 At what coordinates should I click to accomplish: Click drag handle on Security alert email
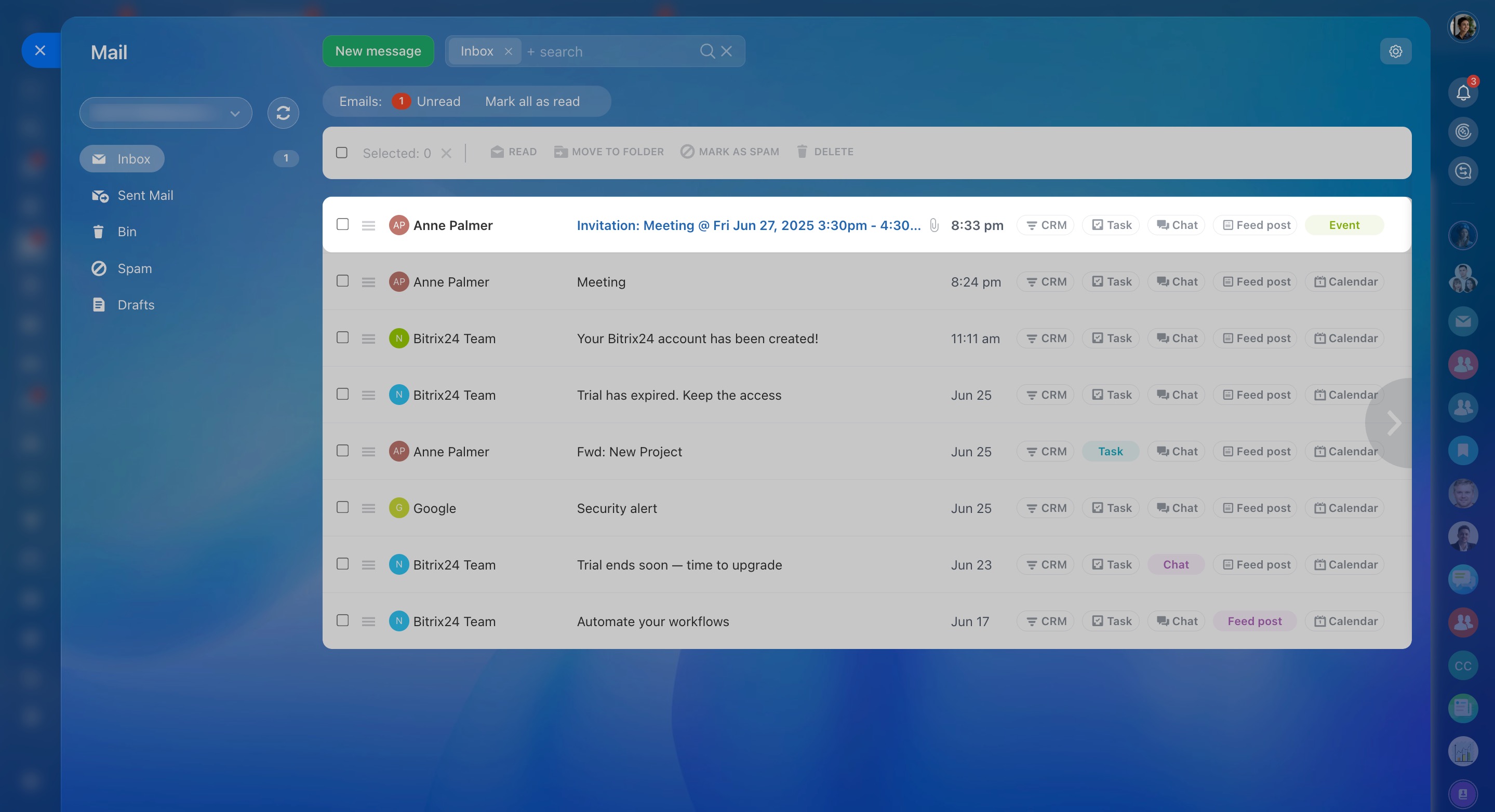pyautogui.click(x=368, y=508)
